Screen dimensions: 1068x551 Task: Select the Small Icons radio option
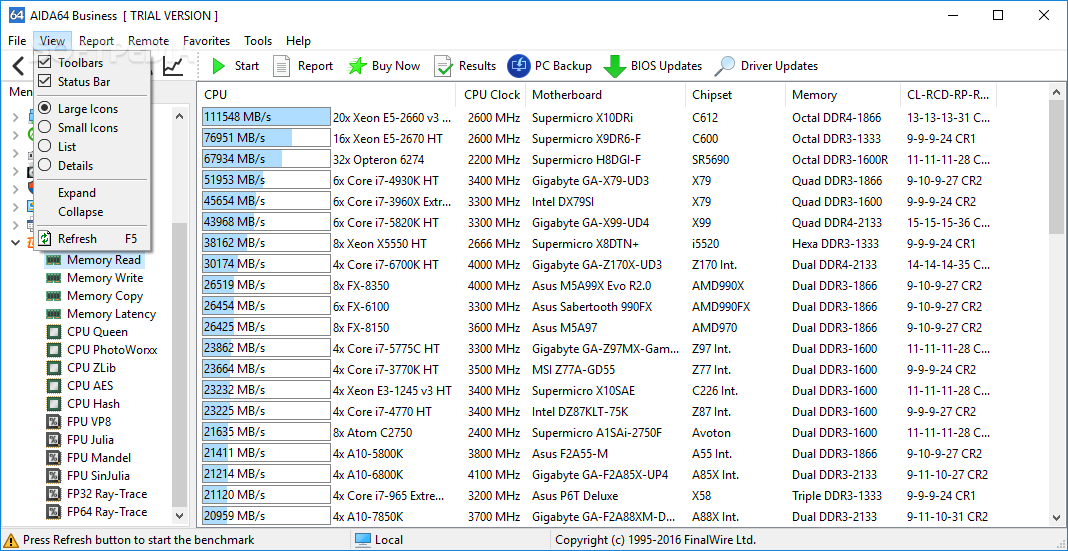(x=45, y=127)
